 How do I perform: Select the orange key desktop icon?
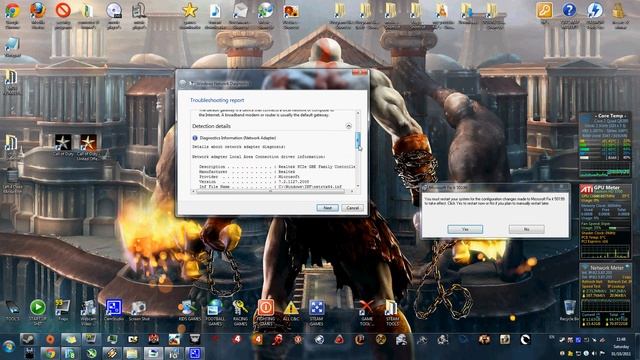(x=544, y=11)
